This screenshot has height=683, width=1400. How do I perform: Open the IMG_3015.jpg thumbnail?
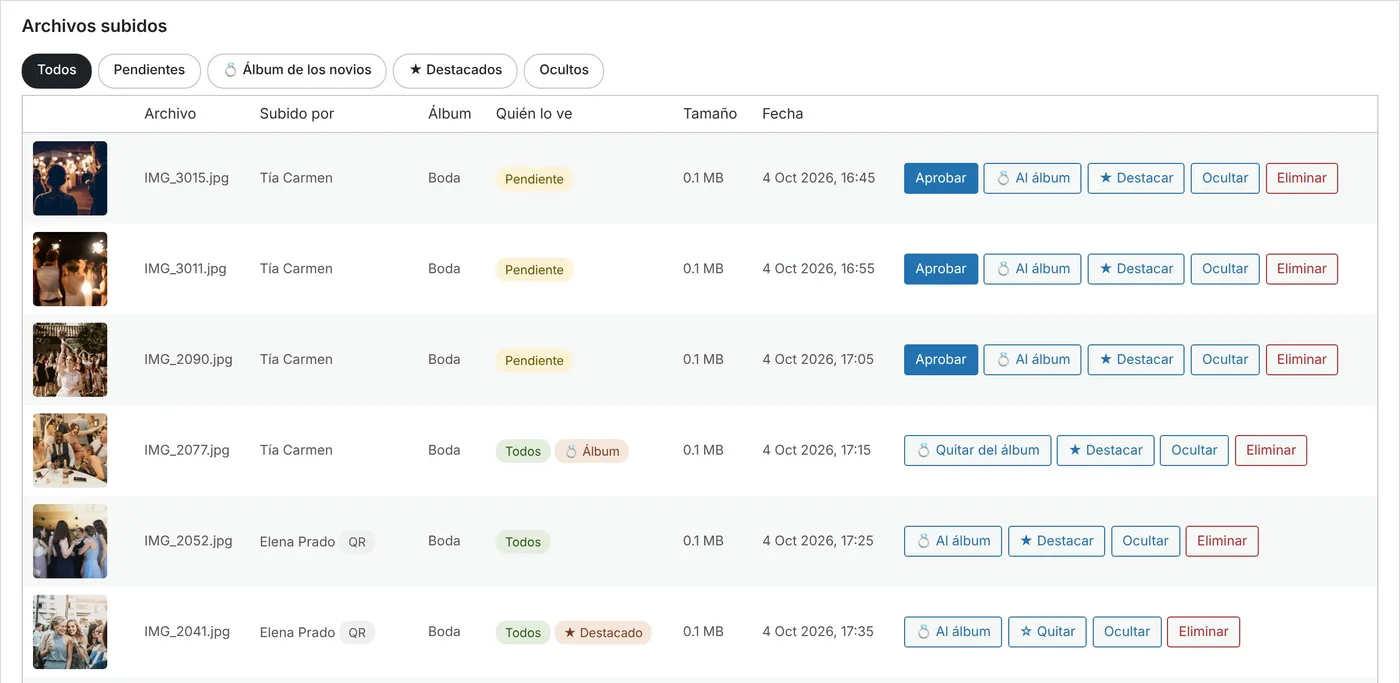(x=70, y=178)
